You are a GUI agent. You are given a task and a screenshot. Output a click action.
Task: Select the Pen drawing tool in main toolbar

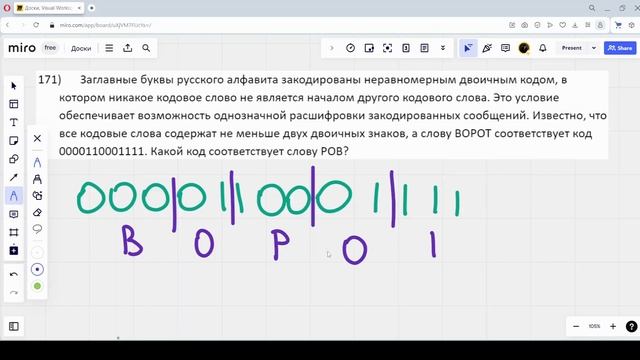[x=14, y=196]
